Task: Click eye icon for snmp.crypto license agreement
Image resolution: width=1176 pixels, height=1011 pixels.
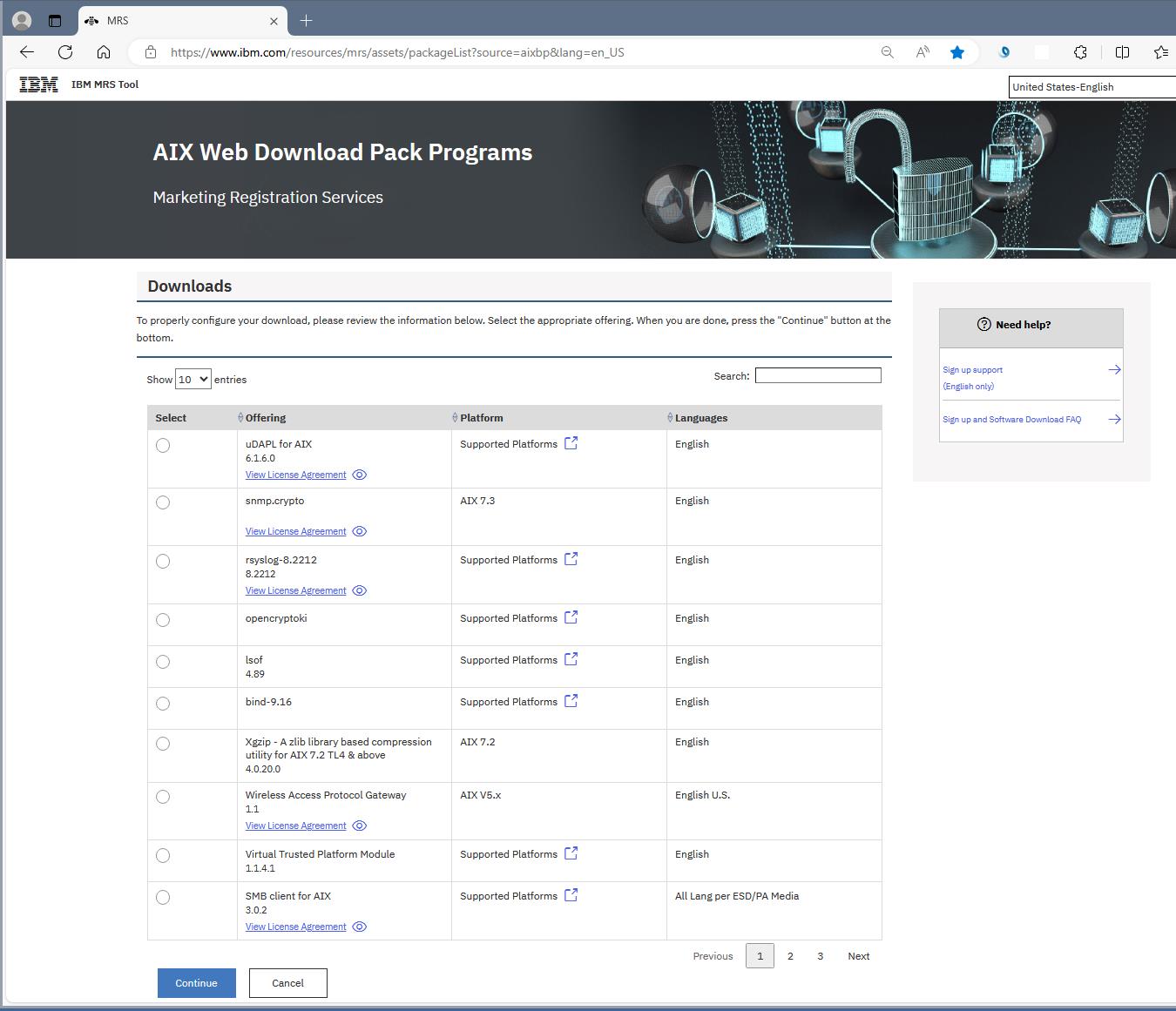Action: click(x=359, y=531)
